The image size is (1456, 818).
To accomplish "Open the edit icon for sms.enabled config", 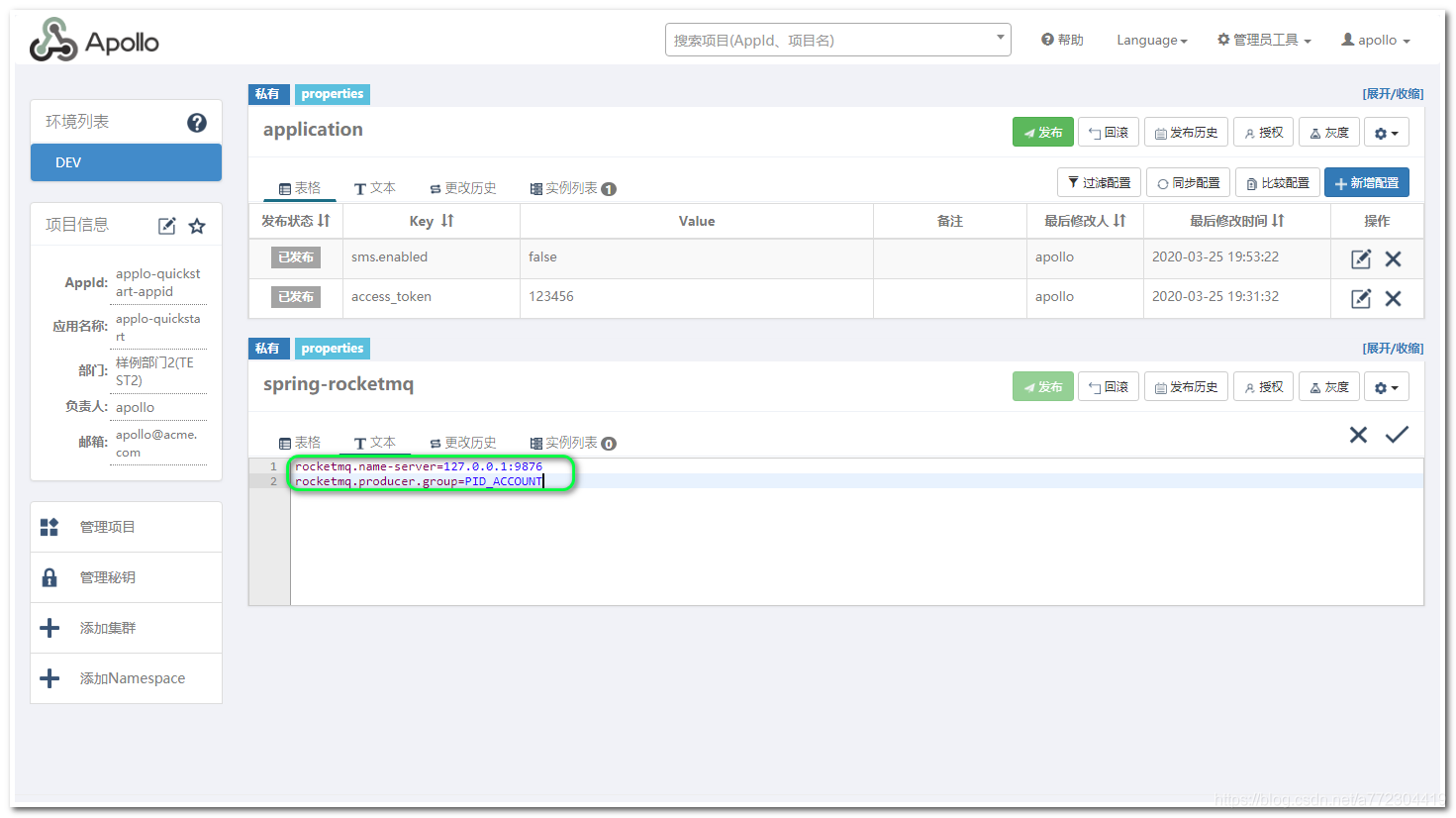I will click(x=1360, y=257).
